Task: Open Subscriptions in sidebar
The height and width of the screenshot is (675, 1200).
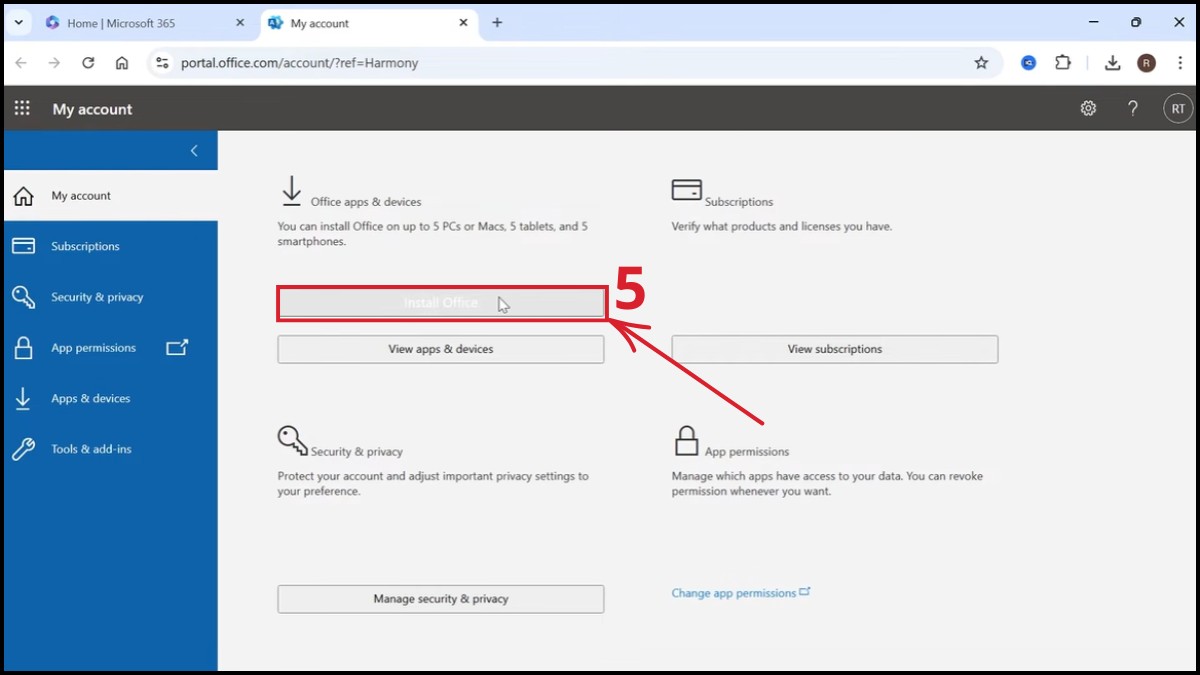Action: tap(109, 246)
